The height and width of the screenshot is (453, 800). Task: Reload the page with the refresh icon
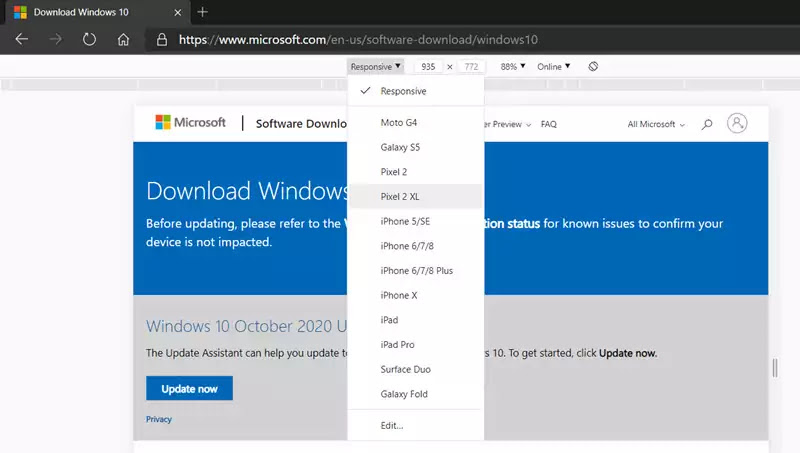coord(89,39)
